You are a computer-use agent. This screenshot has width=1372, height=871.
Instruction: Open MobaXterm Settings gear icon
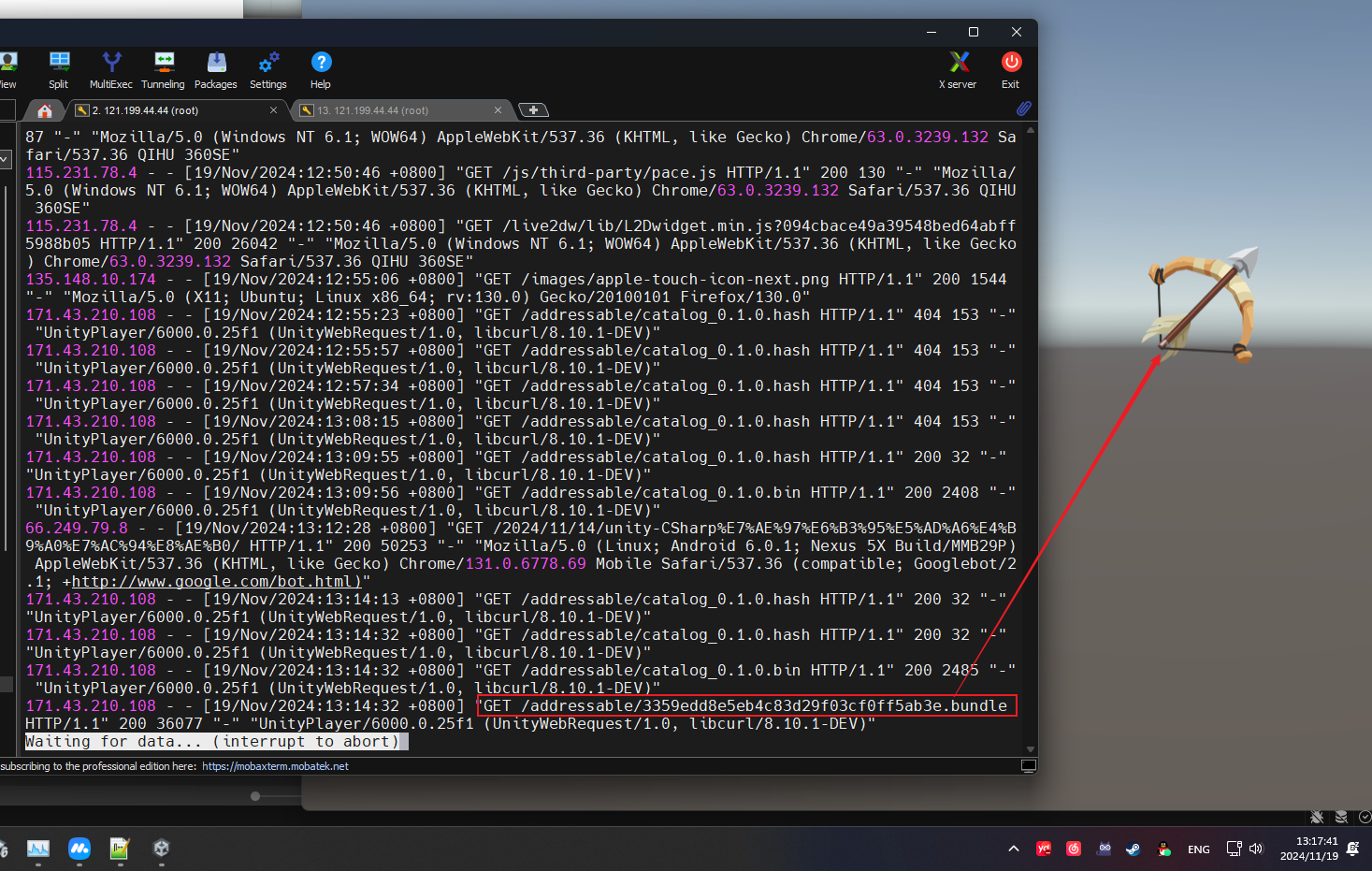(x=268, y=70)
